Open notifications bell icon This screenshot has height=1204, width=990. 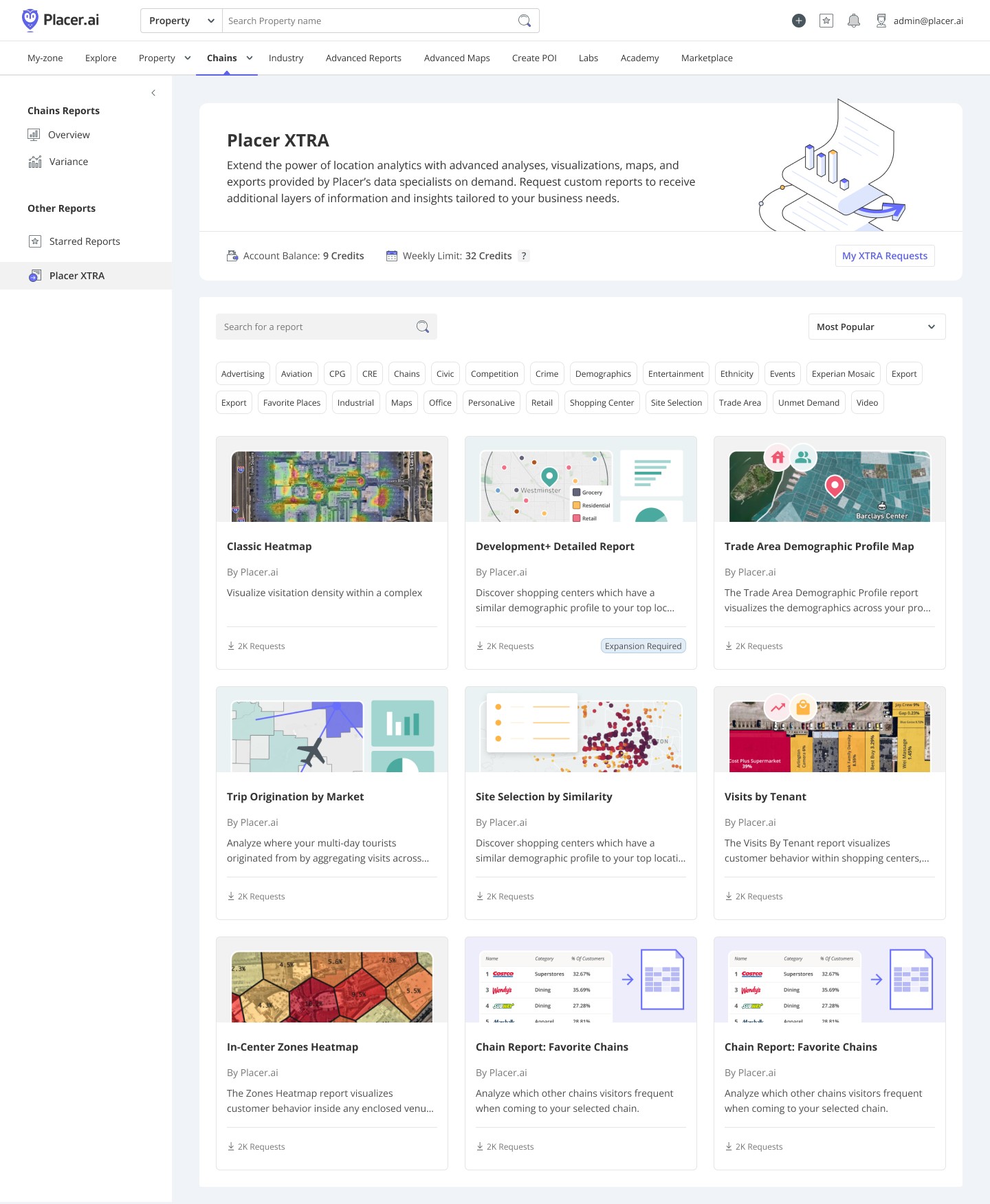pos(854,21)
